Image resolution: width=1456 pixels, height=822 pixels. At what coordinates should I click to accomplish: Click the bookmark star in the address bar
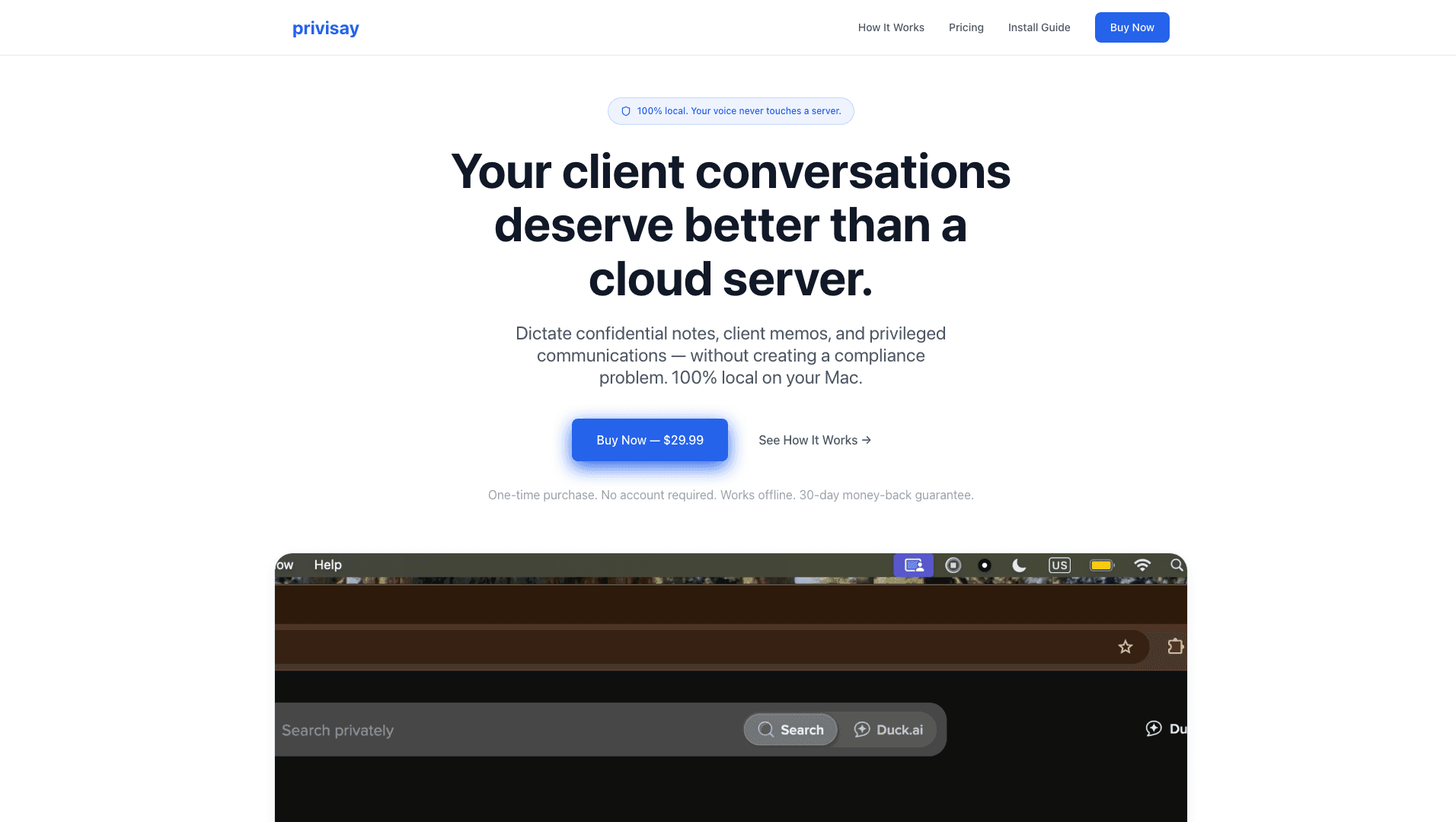pyautogui.click(x=1126, y=646)
